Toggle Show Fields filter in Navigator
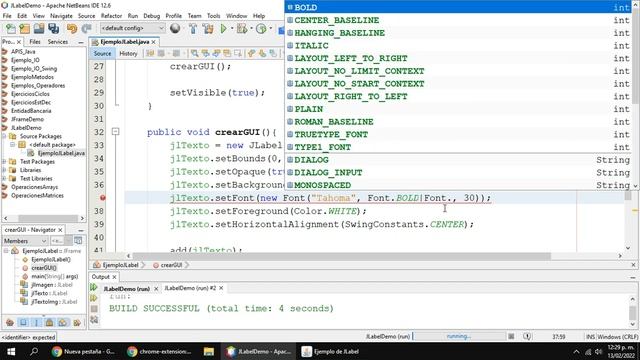 click(23, 322)
